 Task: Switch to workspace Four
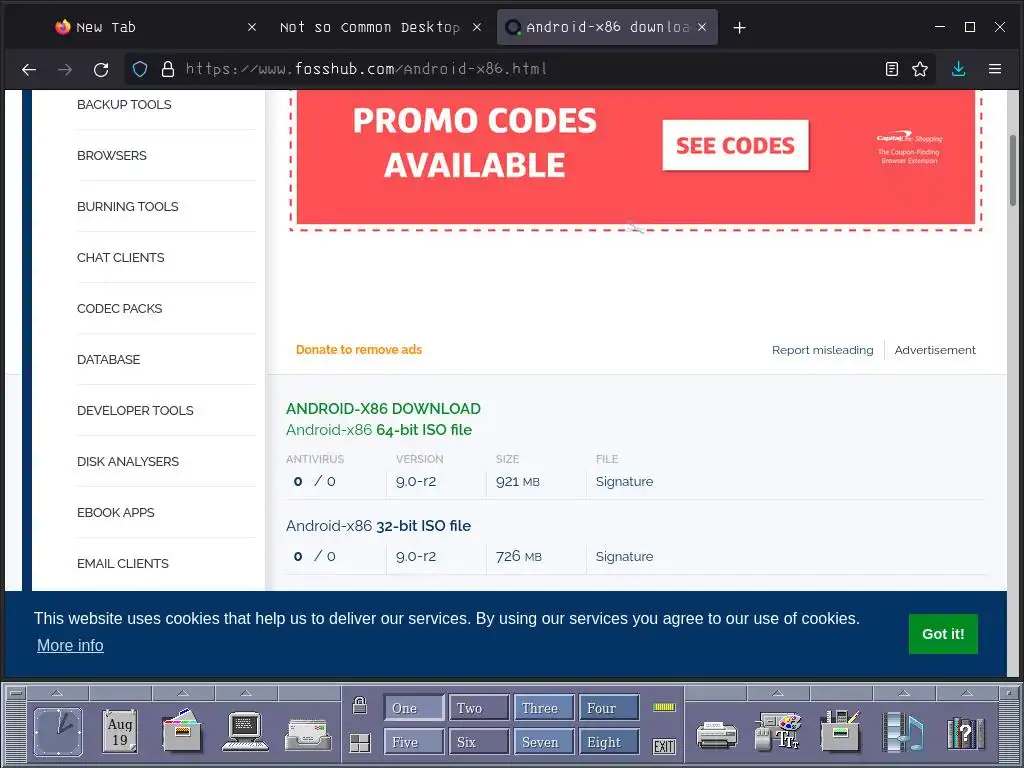click(609, 708)
